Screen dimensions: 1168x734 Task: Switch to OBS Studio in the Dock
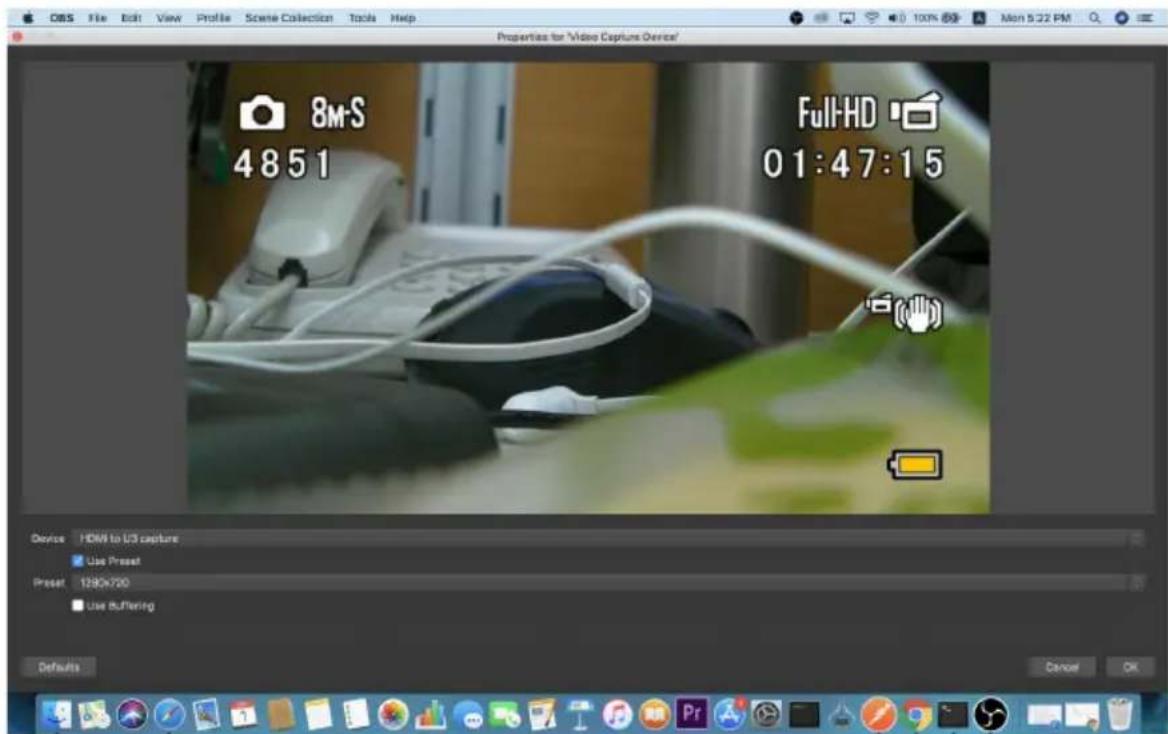click(991, 715)
